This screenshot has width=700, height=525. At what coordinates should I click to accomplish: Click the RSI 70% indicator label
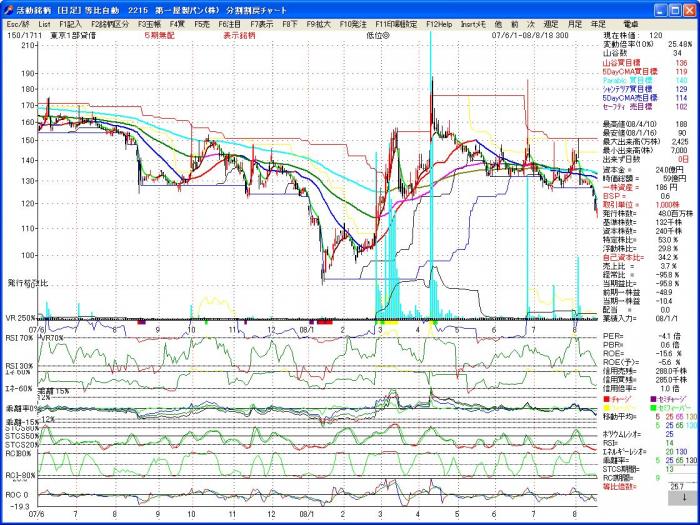[x=19, y=338]
